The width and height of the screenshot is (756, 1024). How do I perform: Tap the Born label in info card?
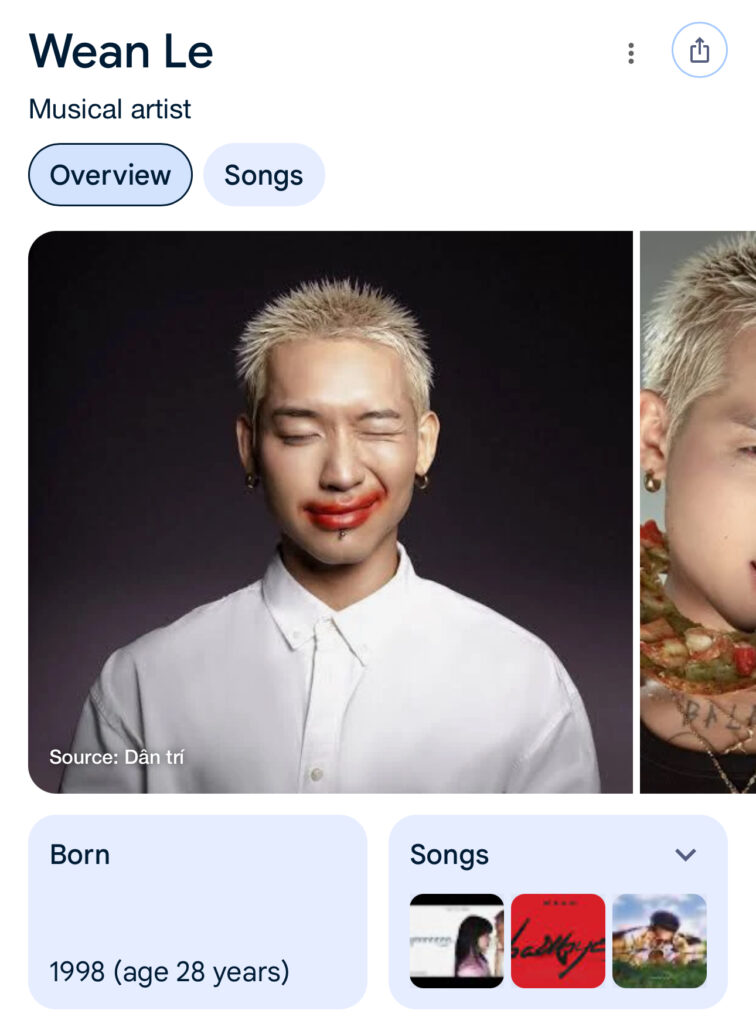(80, 854)
